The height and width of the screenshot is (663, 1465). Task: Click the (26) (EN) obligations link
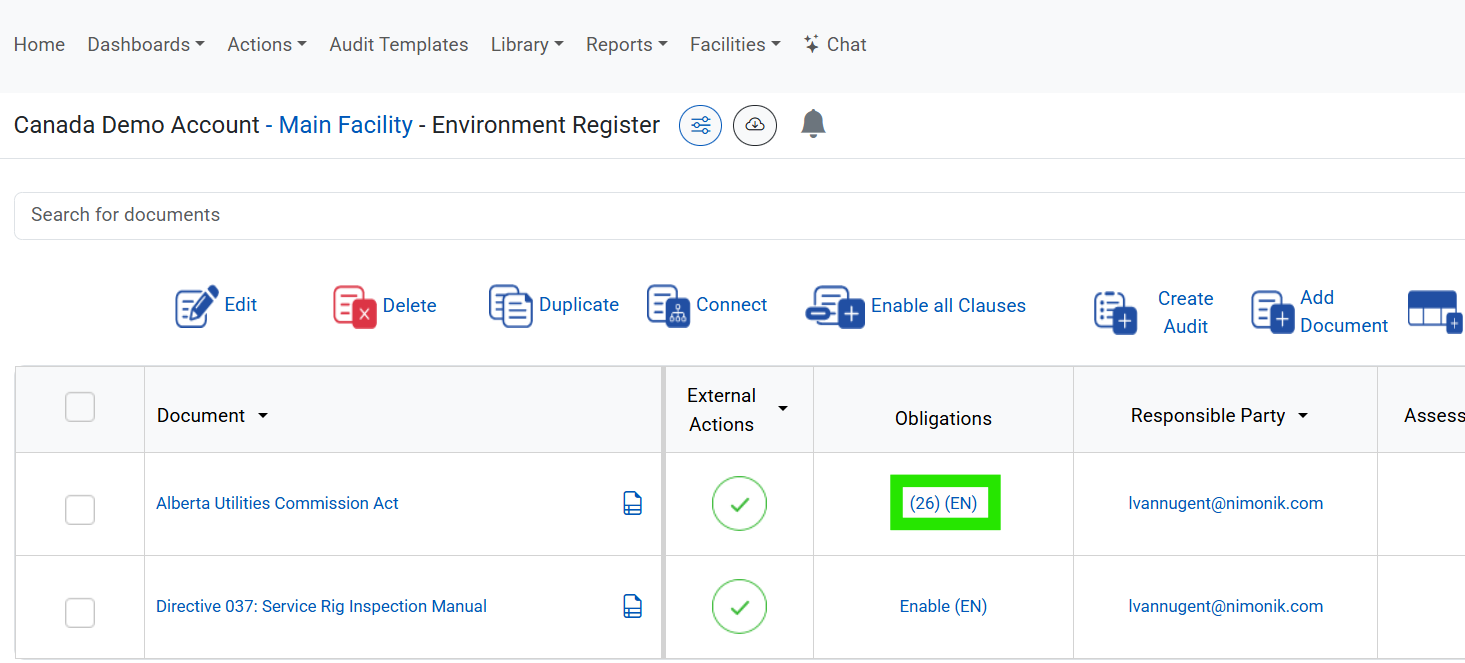[x=943, y=503]
